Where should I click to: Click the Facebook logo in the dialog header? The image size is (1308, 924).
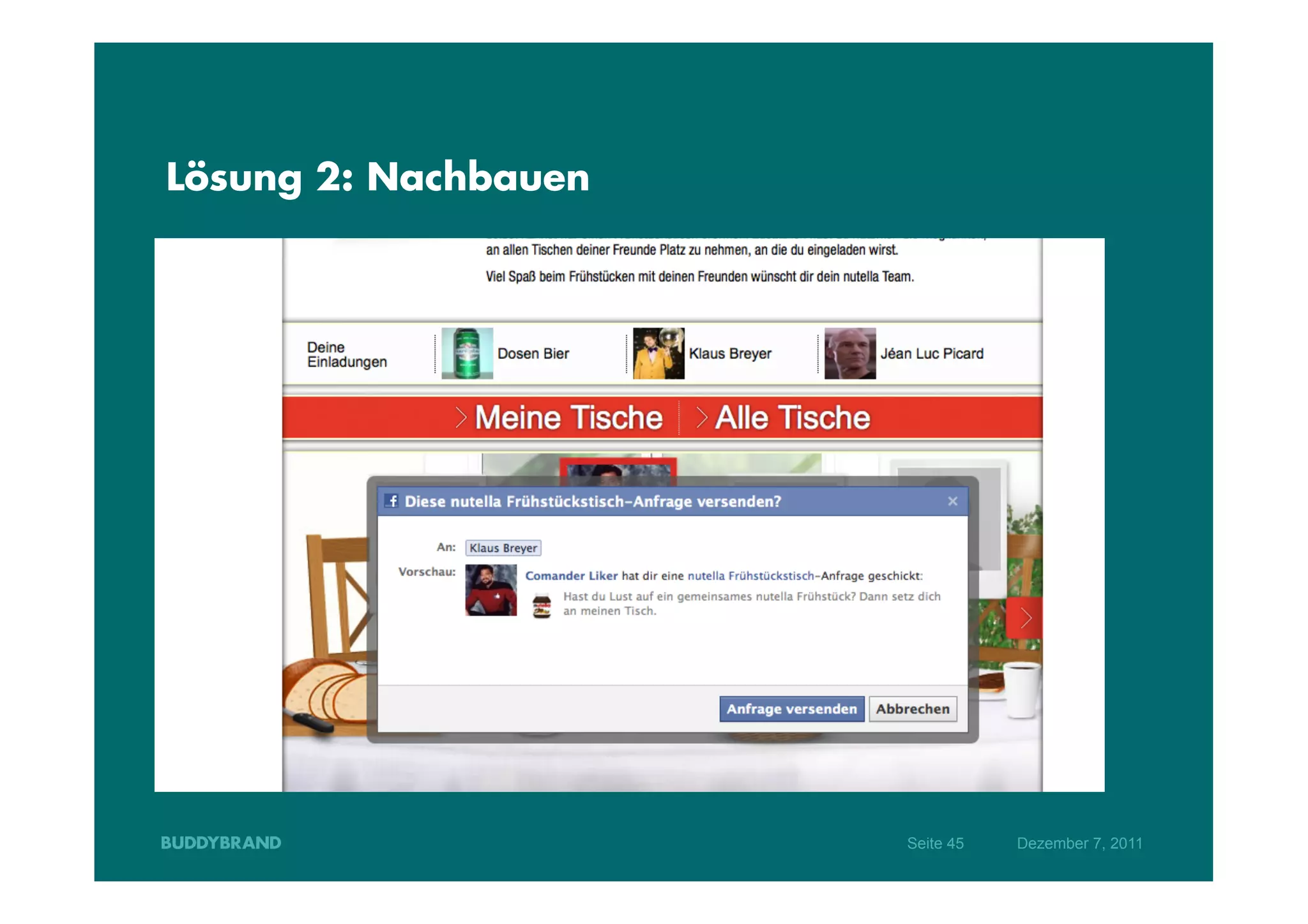pyautogui.click(x=392, y=501)
